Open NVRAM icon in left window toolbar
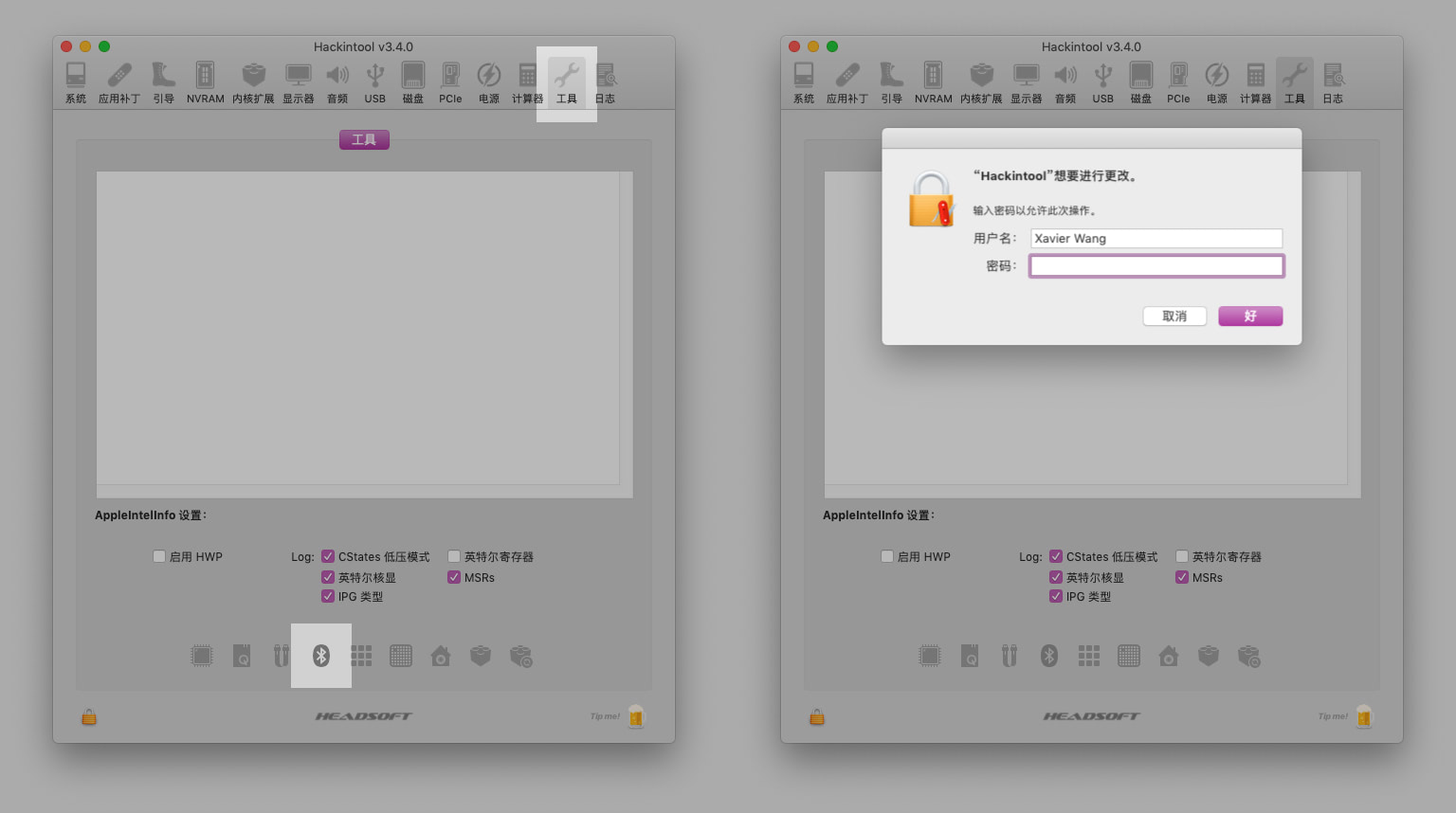Viewport: 1456px width, 813px height. pos(205,82)
